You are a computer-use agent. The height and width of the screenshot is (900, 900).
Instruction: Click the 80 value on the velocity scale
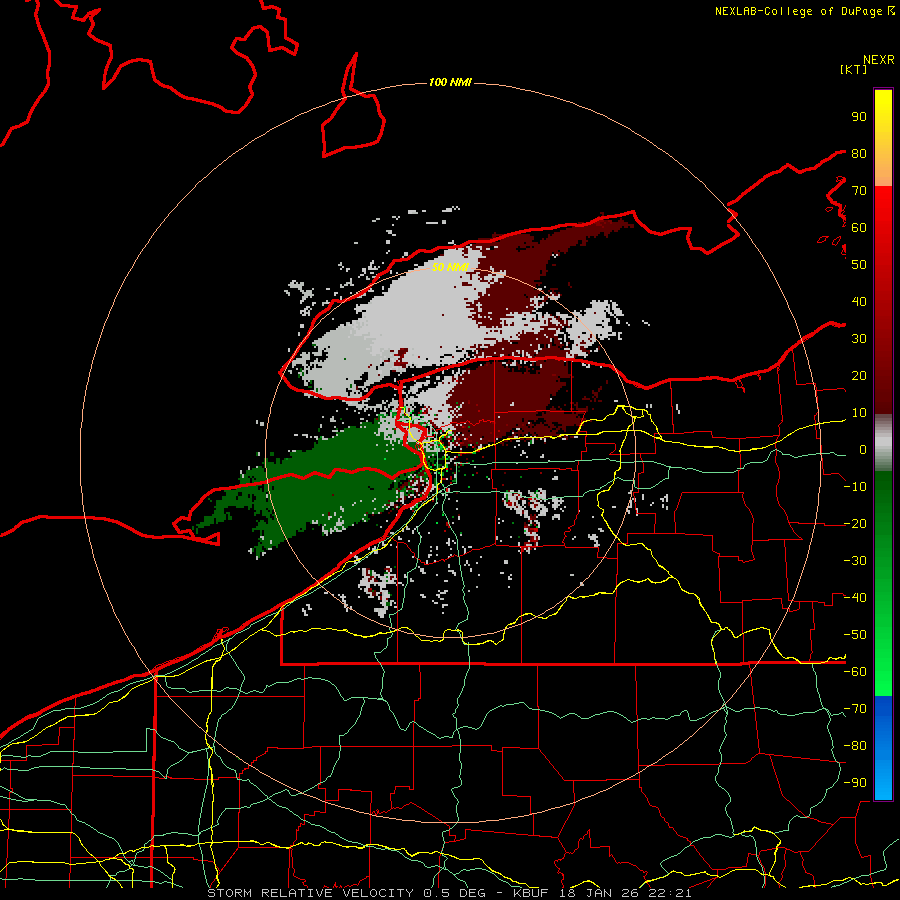click(859, 154)
